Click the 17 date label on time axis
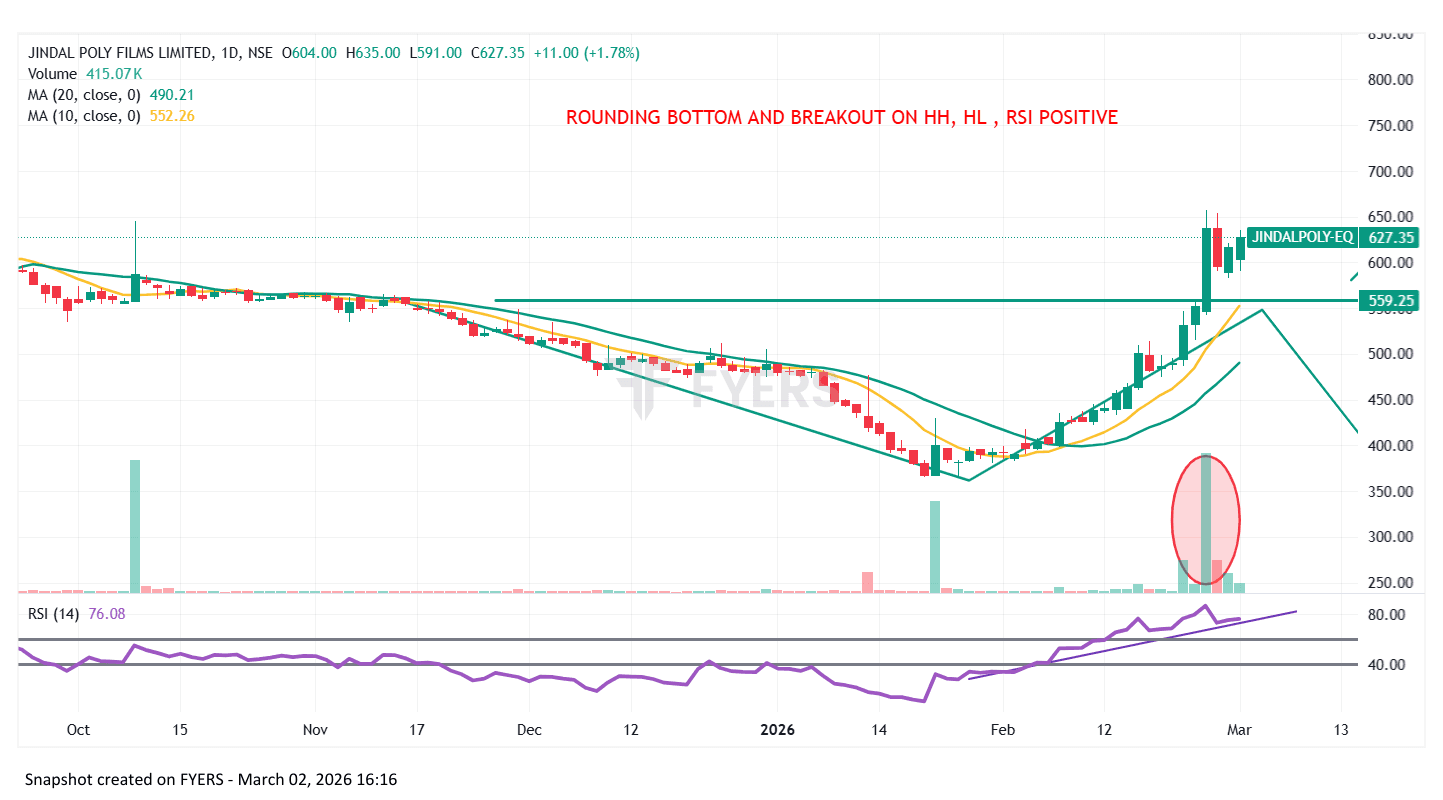 click(417, 730)
